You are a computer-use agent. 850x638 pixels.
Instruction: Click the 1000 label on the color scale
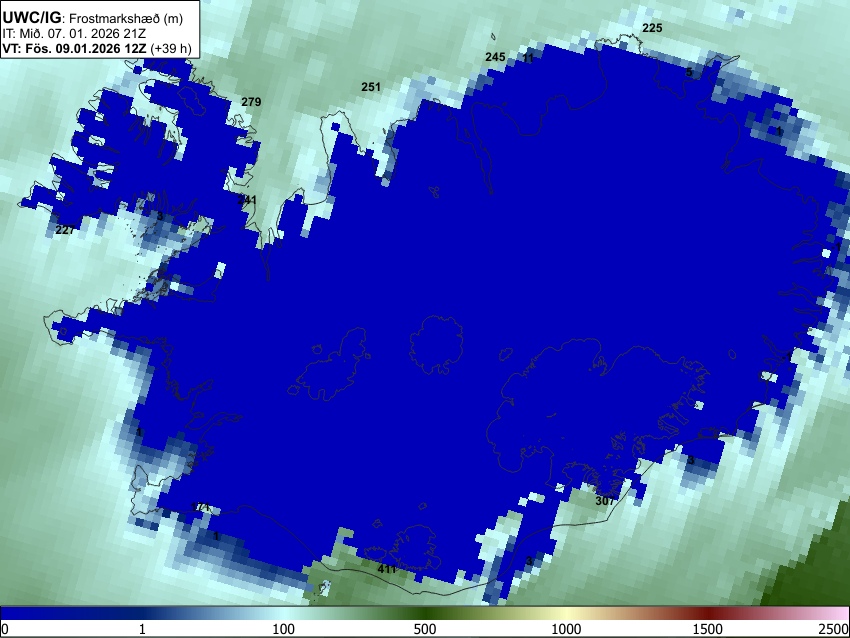click(566, 629)
